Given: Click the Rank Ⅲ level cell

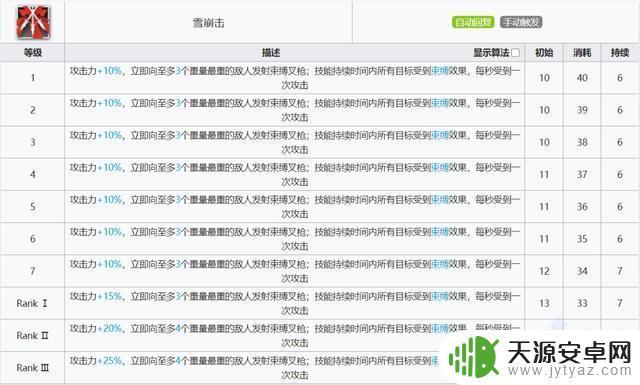Looking at the screenshot, I should click(33, 368).
